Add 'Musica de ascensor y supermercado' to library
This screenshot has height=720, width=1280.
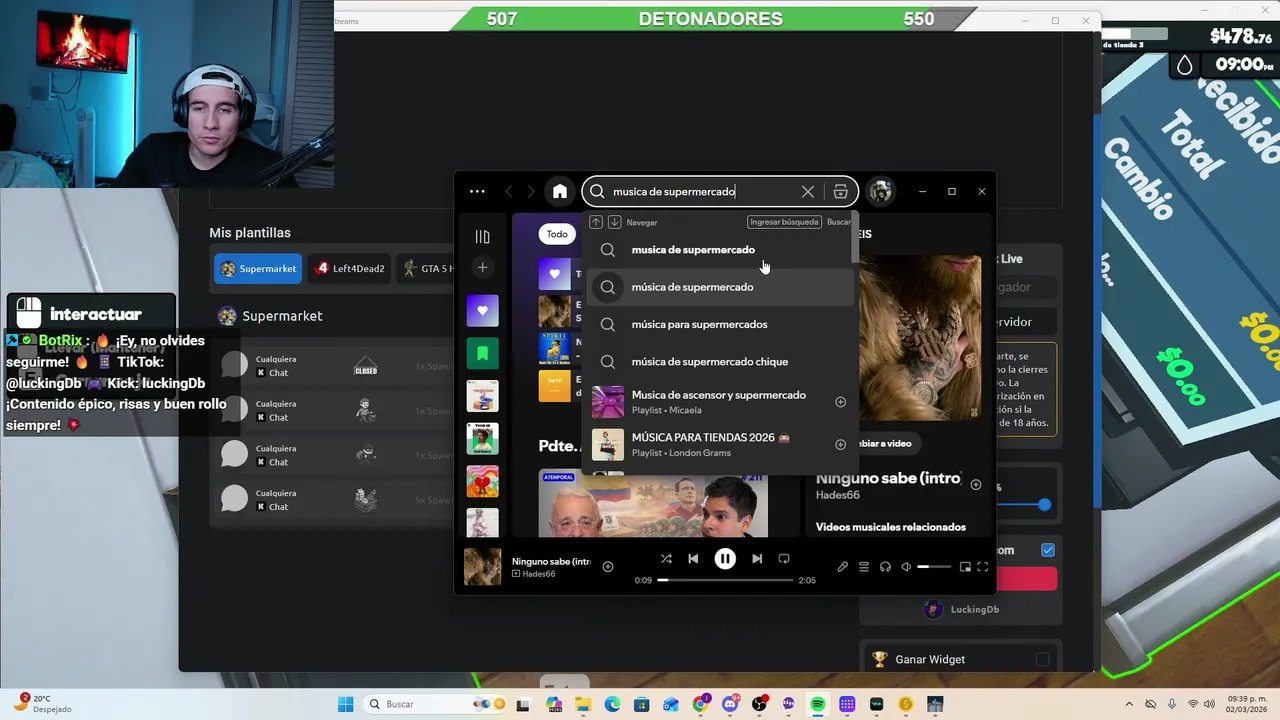coord(840,402)
